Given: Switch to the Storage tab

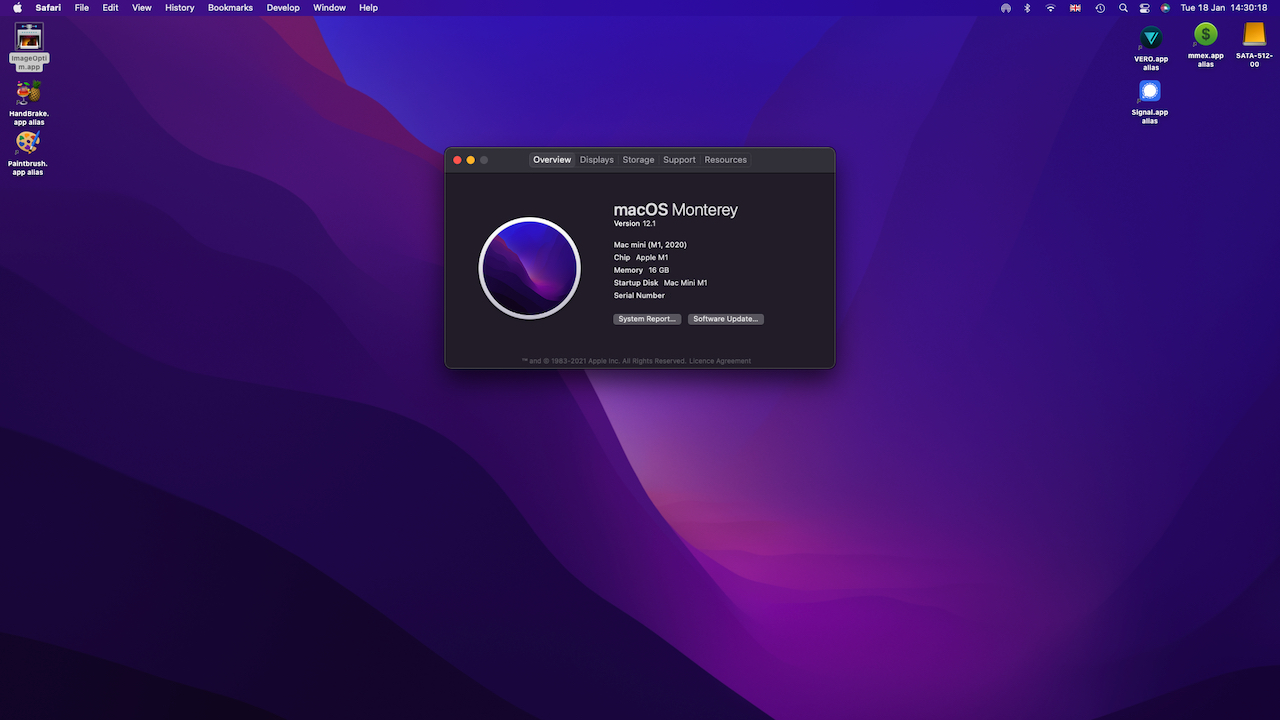Looking at the screenshot, I should (x=638, y=160).
